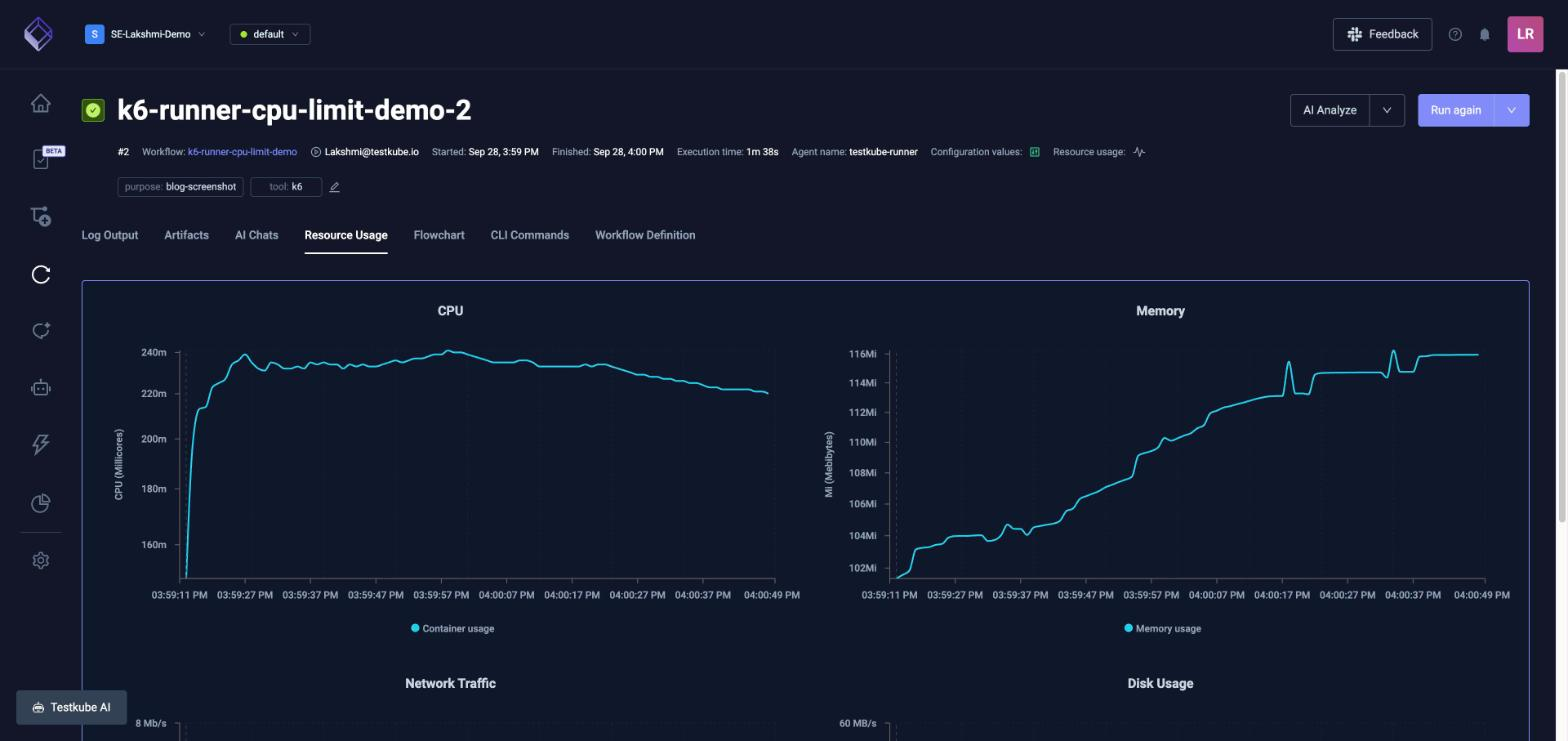Click the LR user avatar
This screenshot has width=1568, height=741.
tap(1525, 34)
